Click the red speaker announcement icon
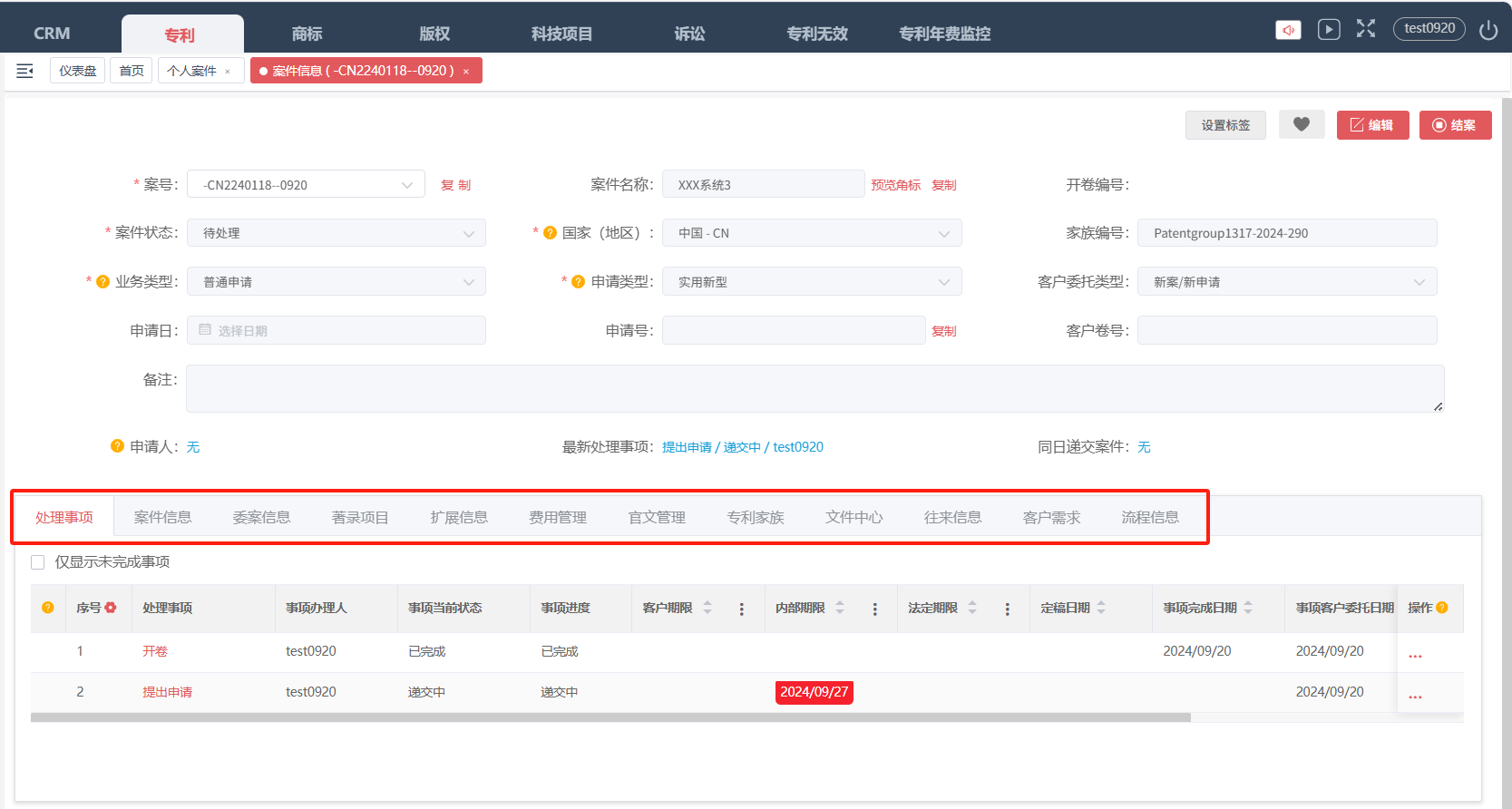 click(1288, 30)
